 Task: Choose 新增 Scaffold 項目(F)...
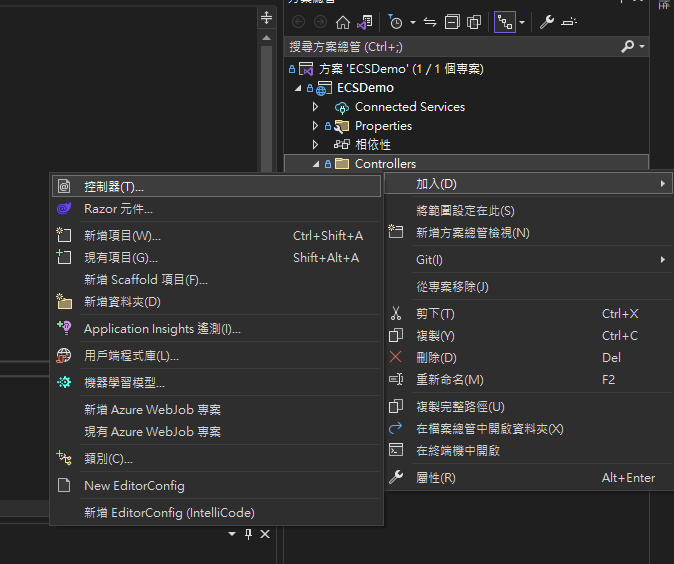click(216, 280)
